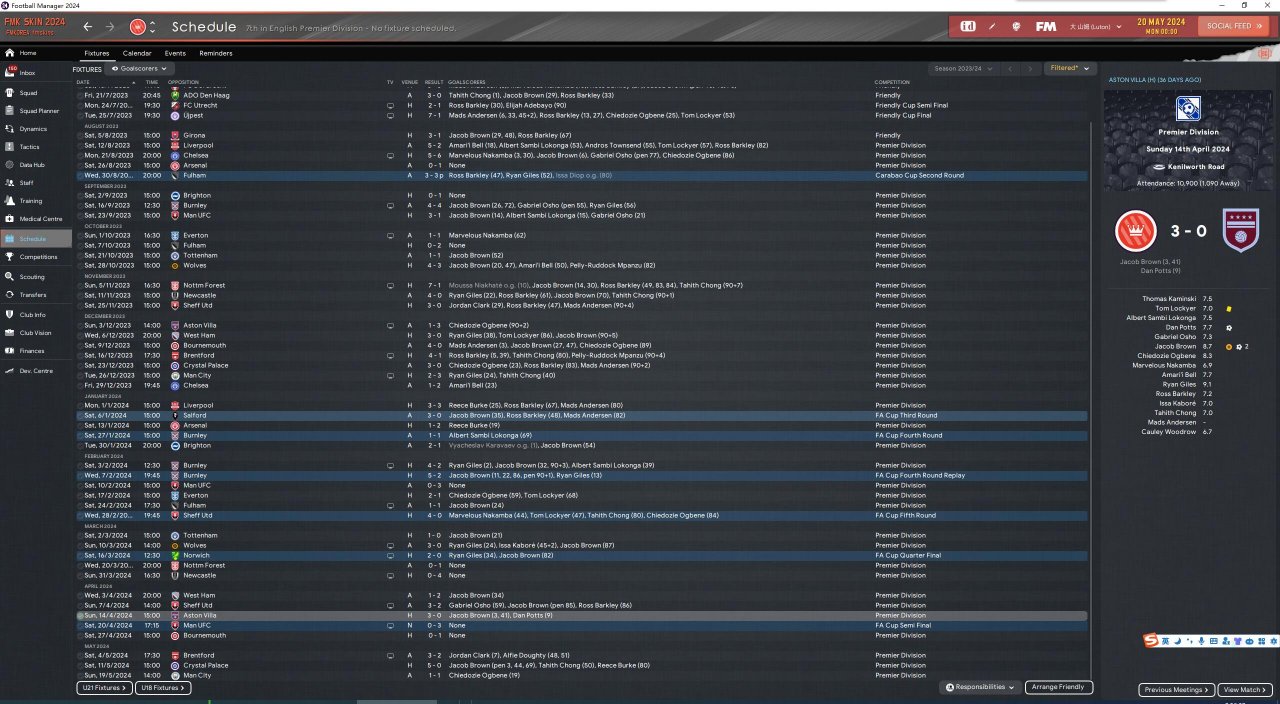Click the View Match button
Viewport: 1280px width, 704px height.
coord(1246,690)
